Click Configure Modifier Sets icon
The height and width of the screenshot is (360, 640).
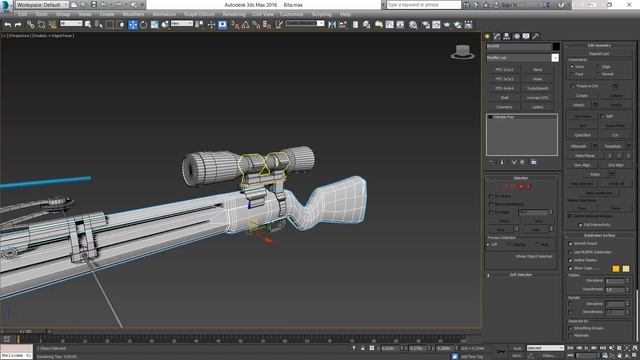coord(533,162)
